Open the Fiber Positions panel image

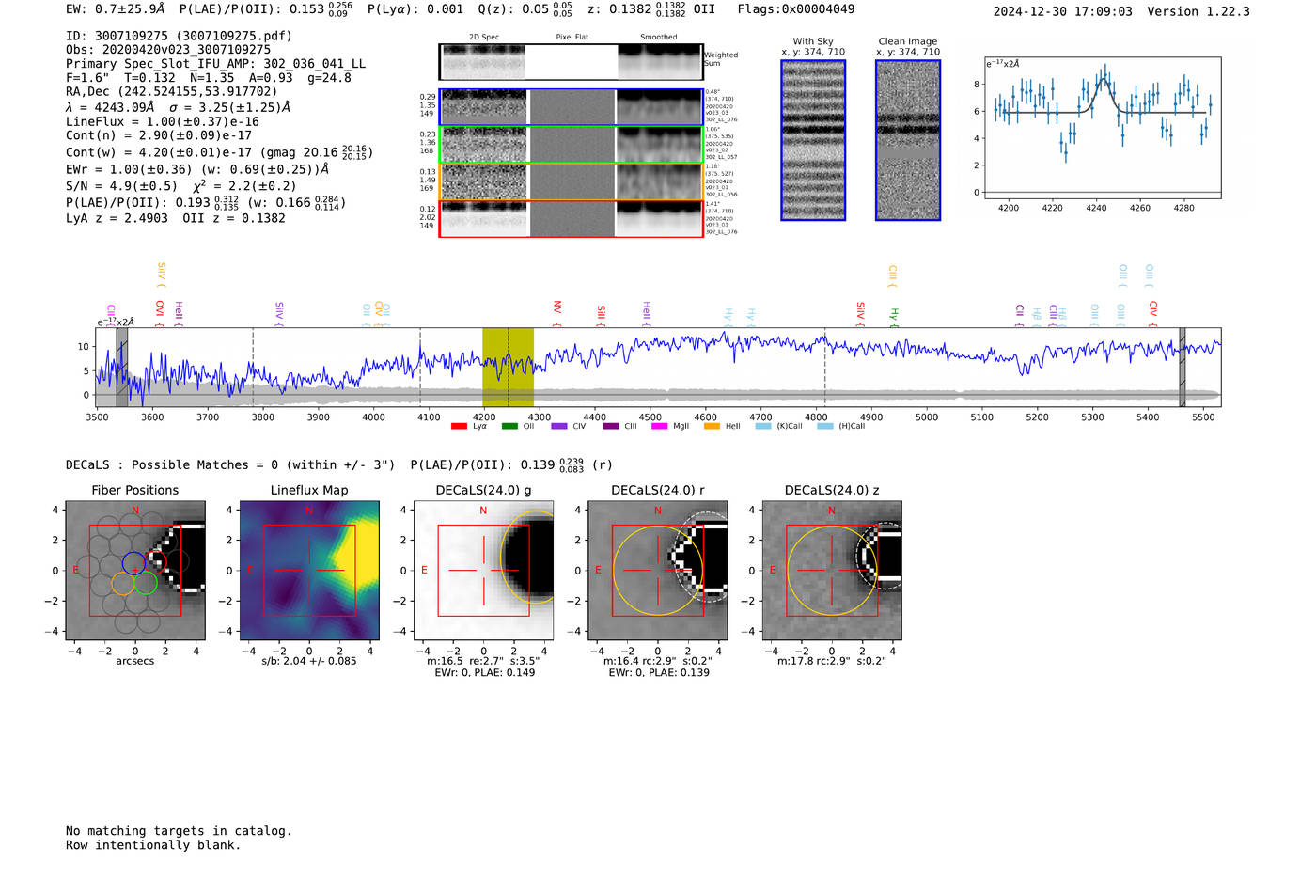click(x=135, y=571)
